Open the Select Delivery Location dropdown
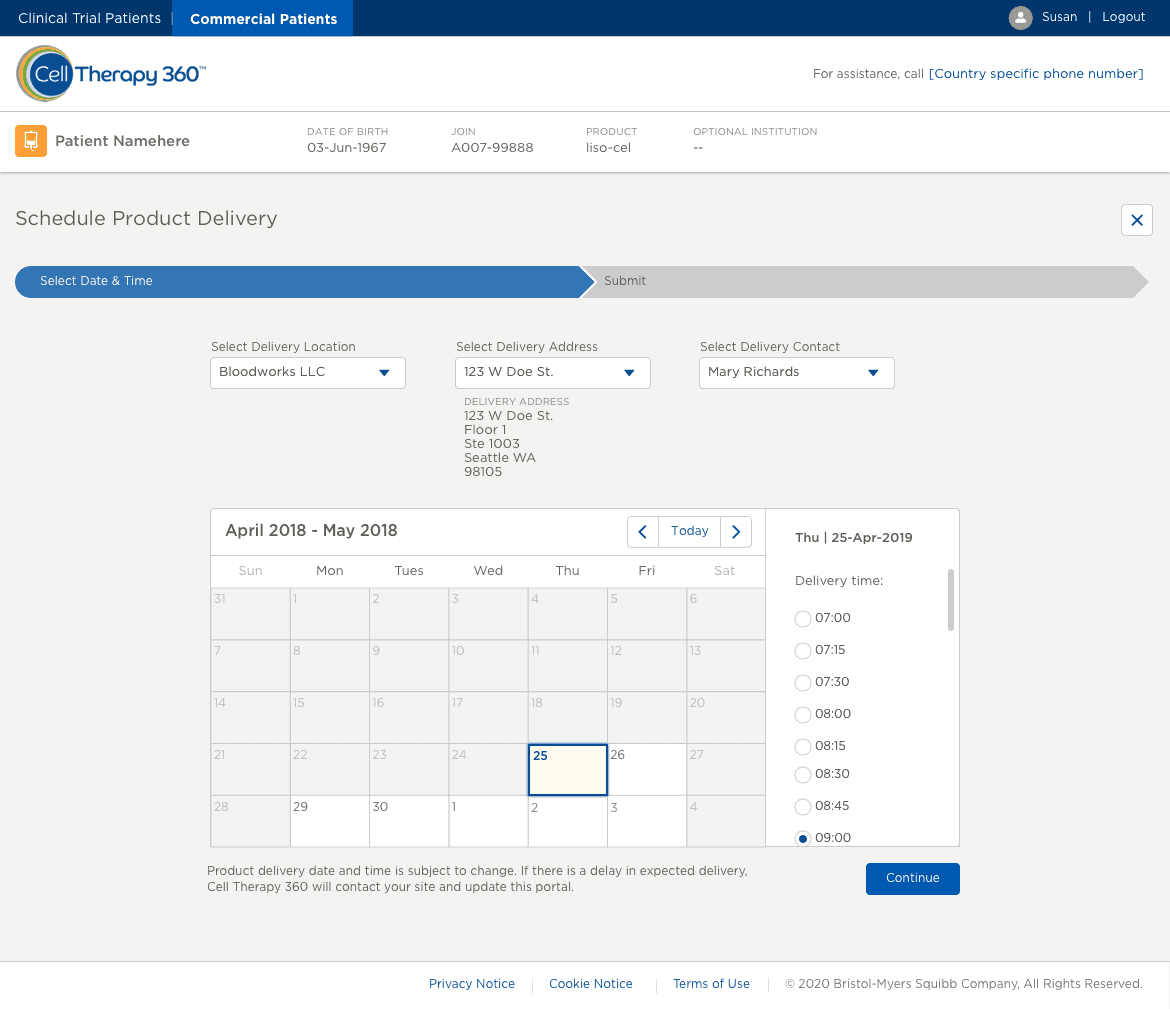Viewport: 1170px width, 1009px height. [307, 372]
